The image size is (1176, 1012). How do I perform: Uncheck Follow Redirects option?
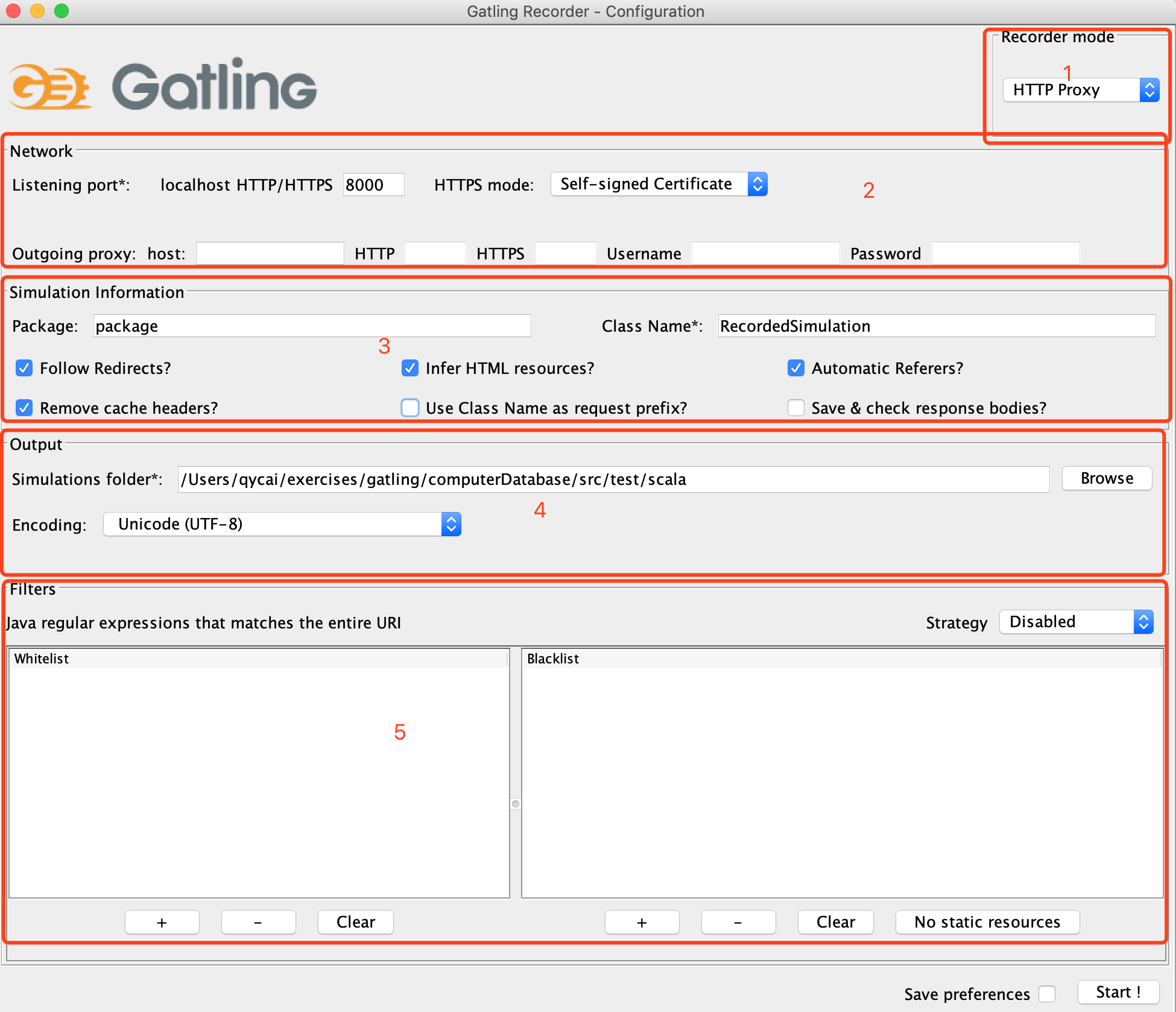click(x=24, y=368)
